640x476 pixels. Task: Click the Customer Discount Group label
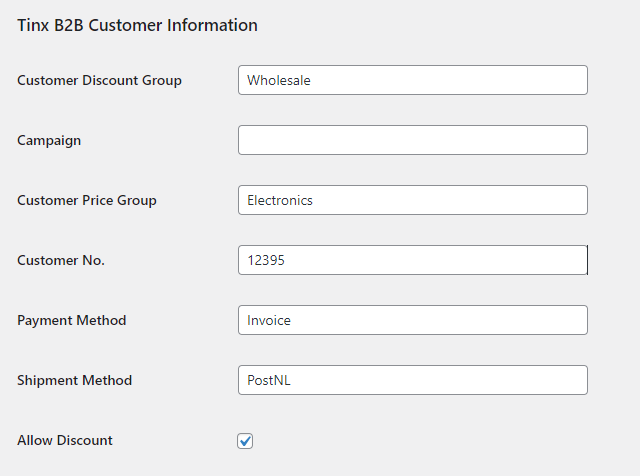tap(99, 80)
